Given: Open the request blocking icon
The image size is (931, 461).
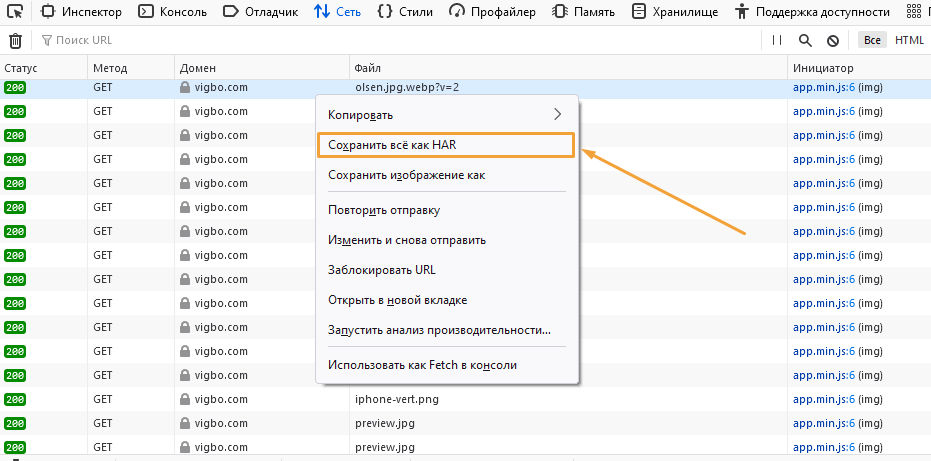Looking at the screenshot, I should pyautogui.click(x=833, y=40).
